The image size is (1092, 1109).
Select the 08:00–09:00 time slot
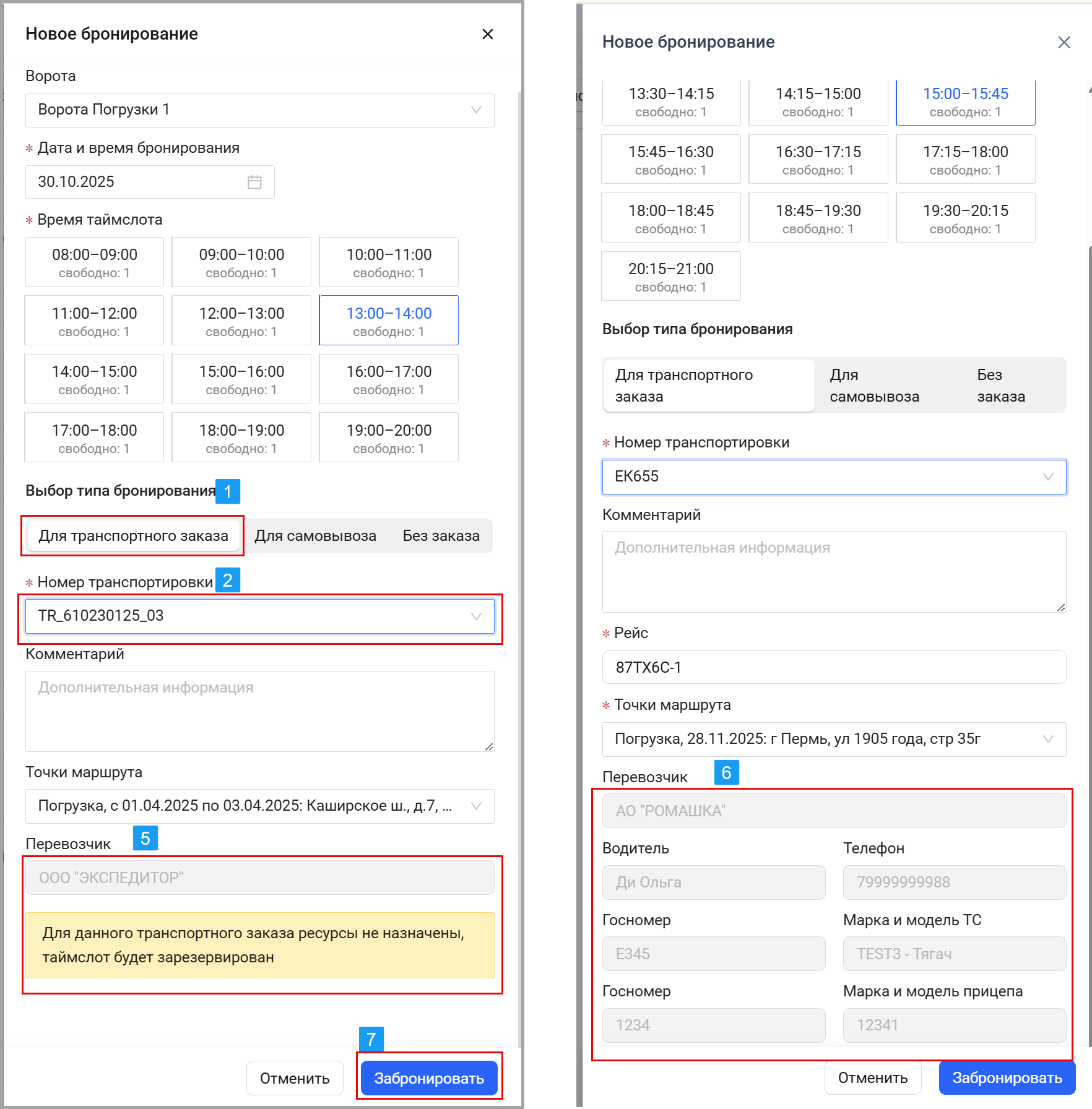(x=95, y=262)
